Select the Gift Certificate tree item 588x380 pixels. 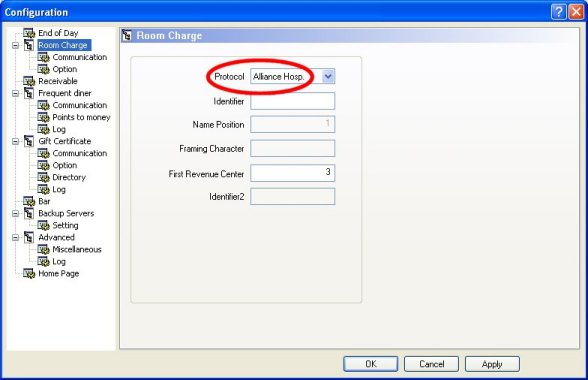point(64,141)
